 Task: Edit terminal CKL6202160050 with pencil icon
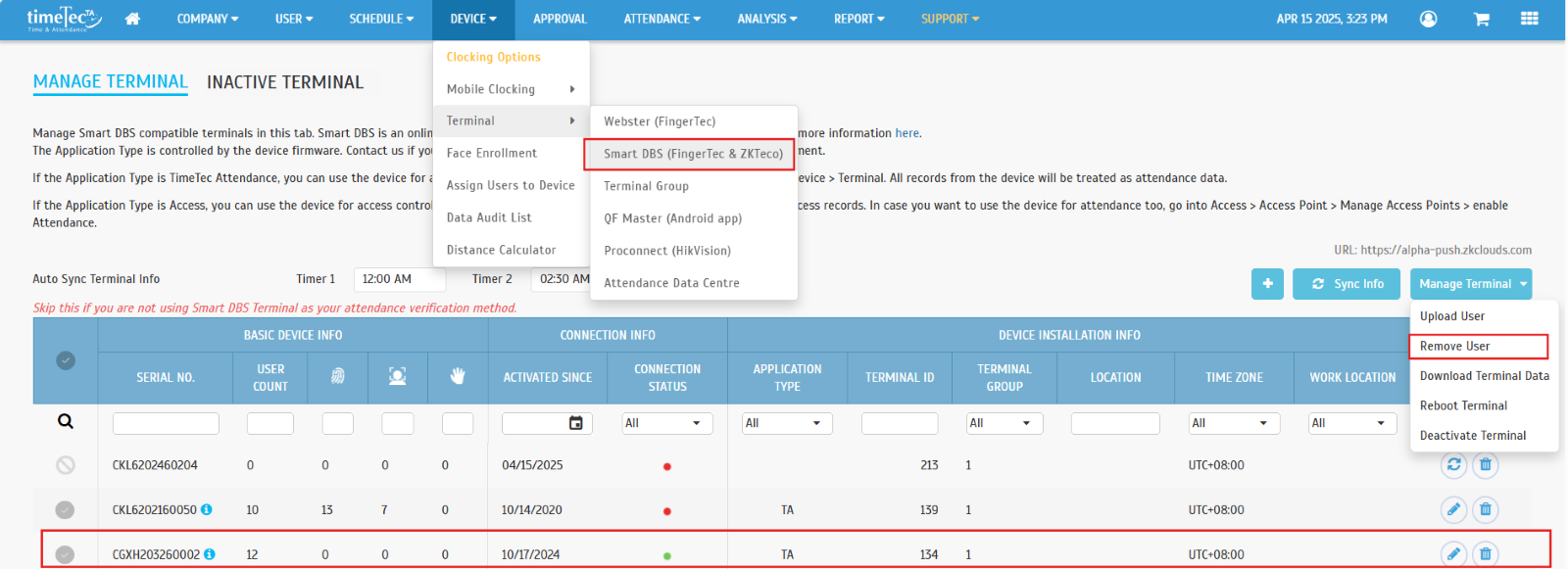pyautogui.click(x=1453, y=509)
